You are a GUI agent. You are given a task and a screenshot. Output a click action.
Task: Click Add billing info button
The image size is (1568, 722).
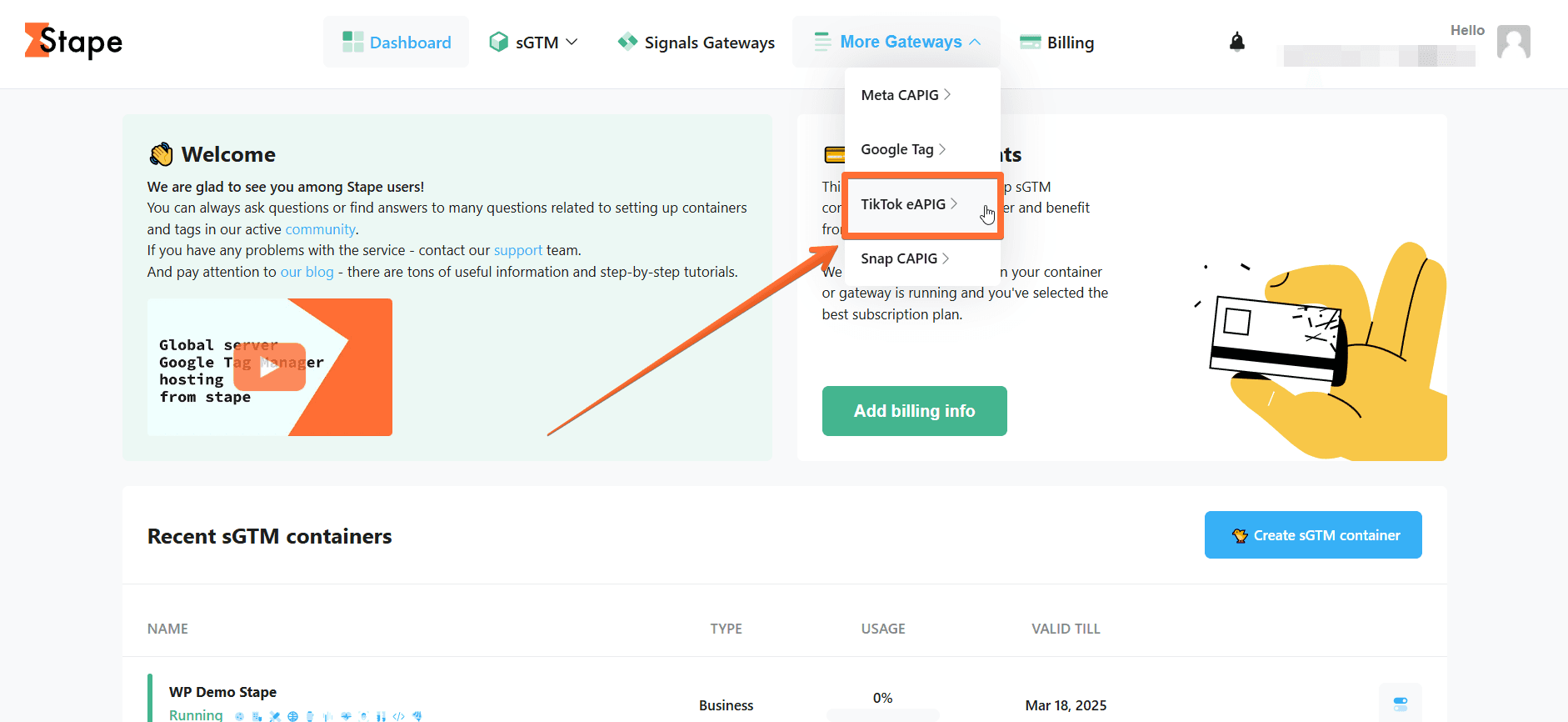click(914, 411)
